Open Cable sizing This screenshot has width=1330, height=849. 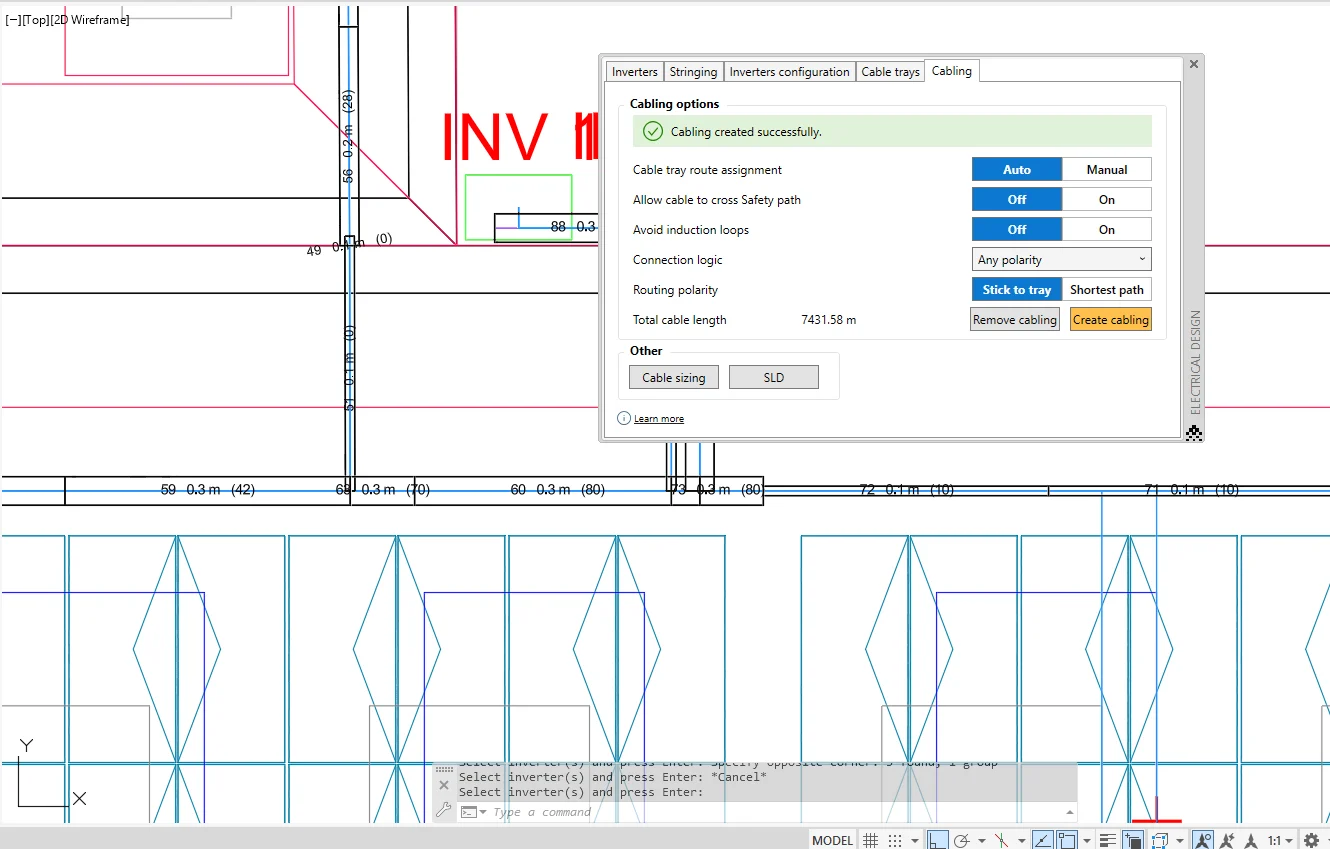coord(674,377)
